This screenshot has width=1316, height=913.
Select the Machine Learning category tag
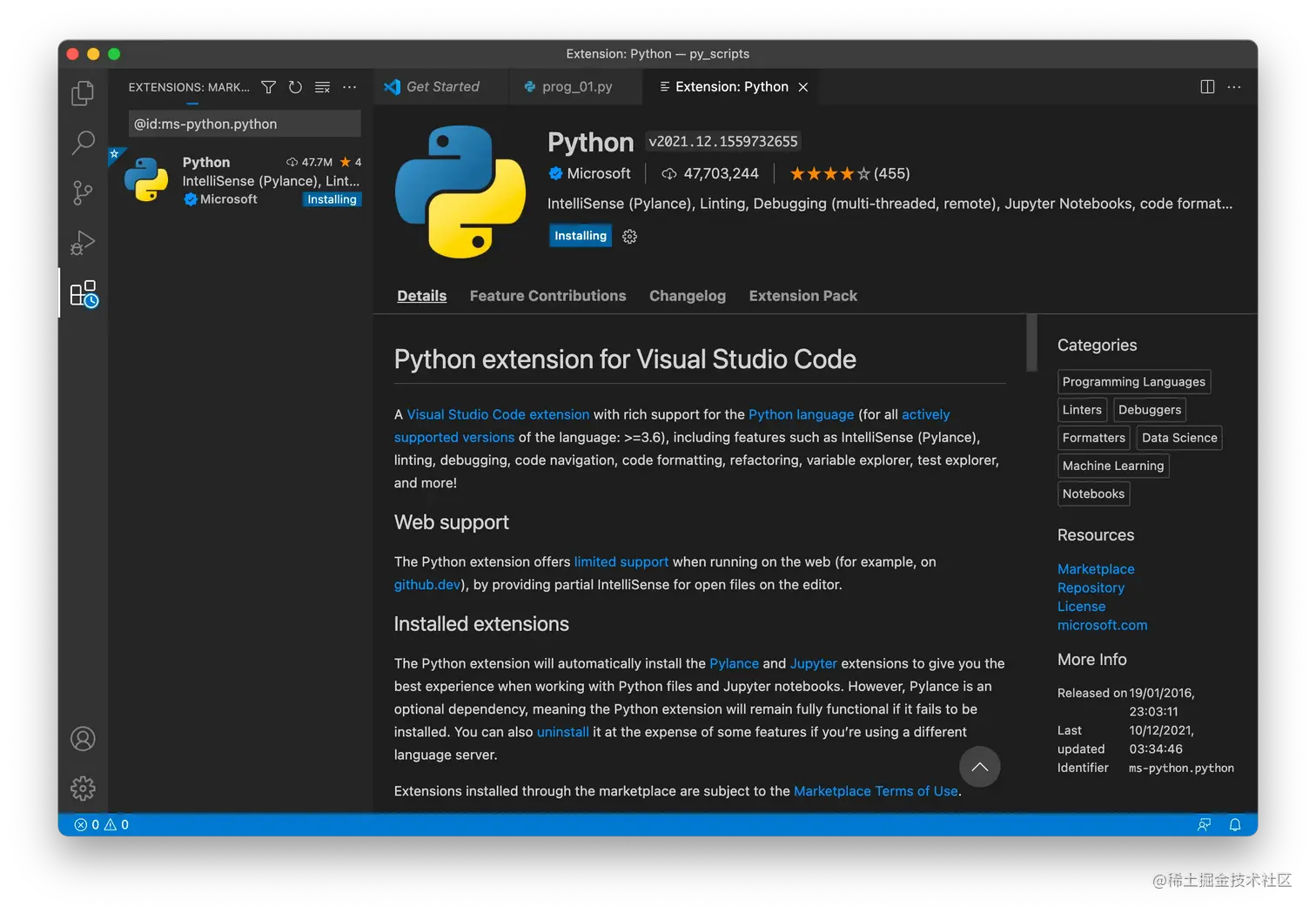pyautogui.click(x=1113, y=466)
